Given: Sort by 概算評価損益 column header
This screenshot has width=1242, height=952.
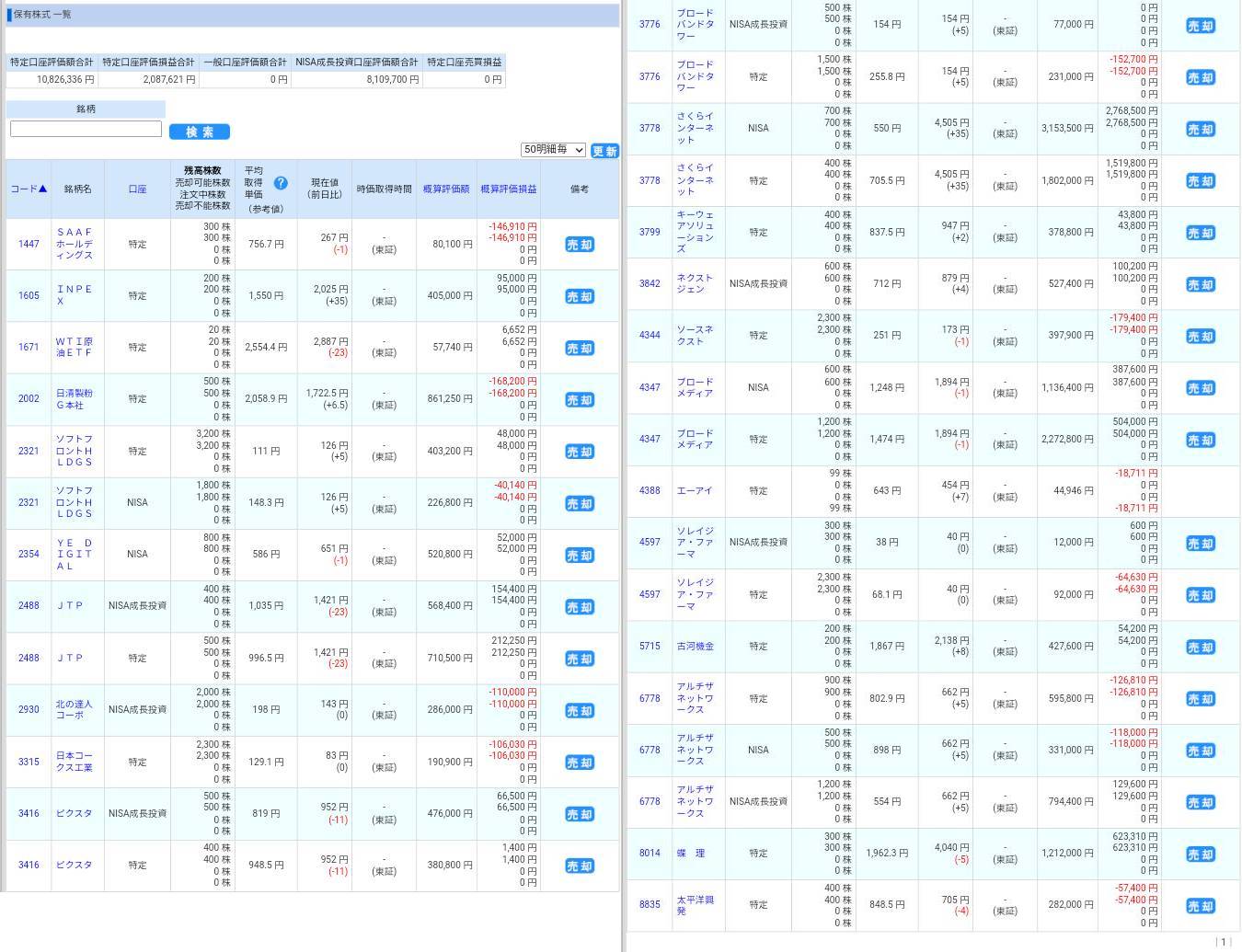Looking at the screenshot, I should [509, 189].
